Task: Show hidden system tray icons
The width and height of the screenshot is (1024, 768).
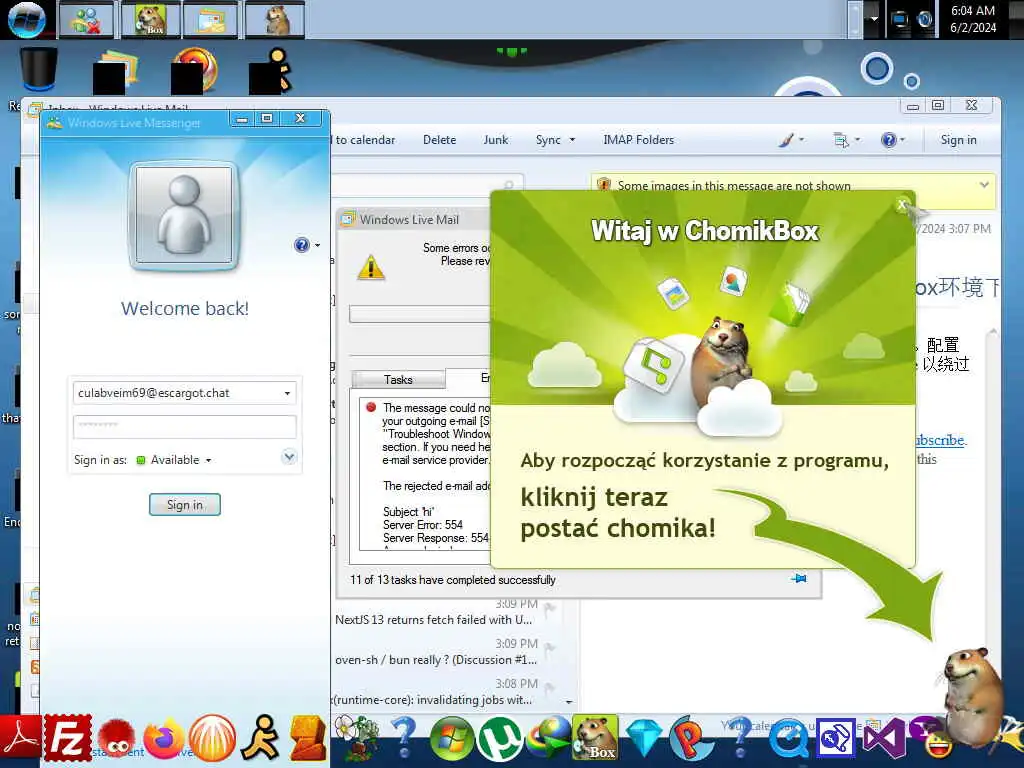Action: click(x=874, y=19)
